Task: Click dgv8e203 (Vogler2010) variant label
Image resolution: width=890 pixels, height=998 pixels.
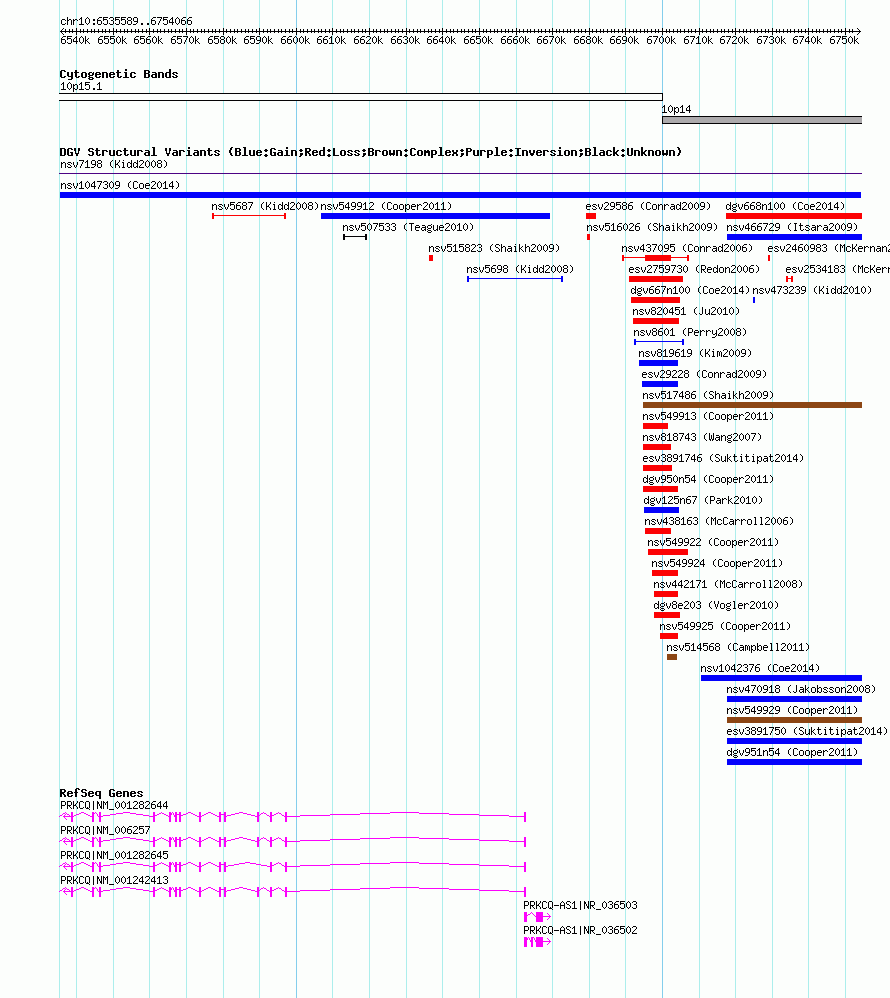Action: click(716, 605)
